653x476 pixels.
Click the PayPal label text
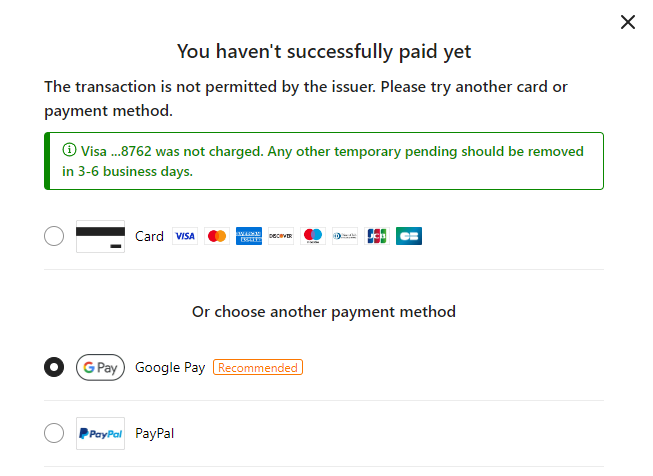pos(155,433)
